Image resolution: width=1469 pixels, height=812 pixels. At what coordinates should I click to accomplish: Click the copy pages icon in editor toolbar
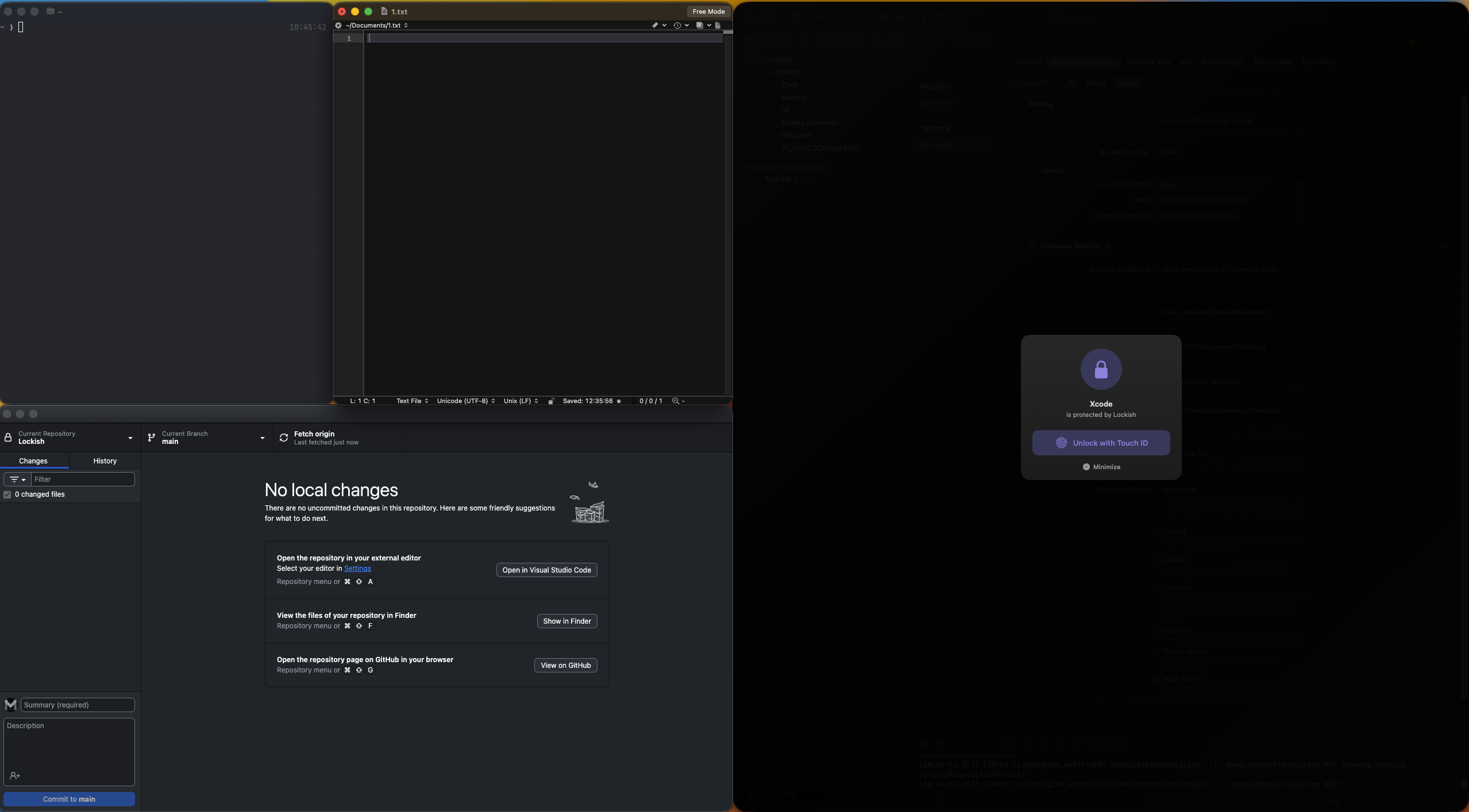pyautogui.click(x=700, y=25)
